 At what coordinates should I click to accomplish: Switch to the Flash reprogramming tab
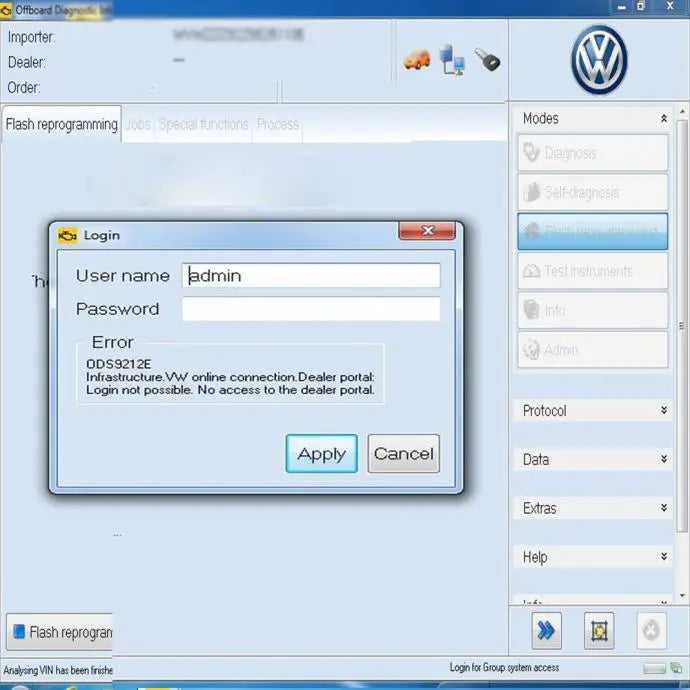(62, 125)
